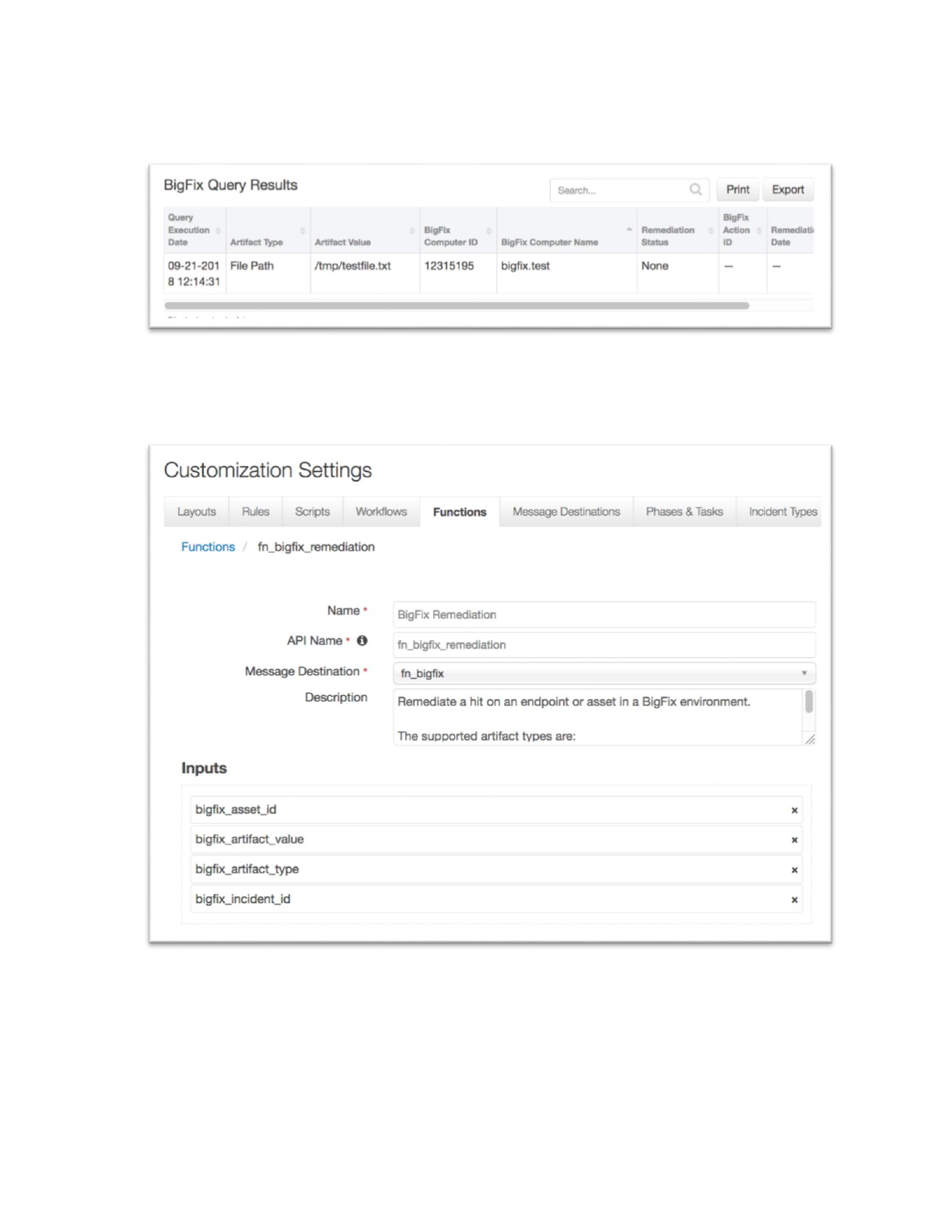
Task: Follow the Functions breadcrumb link
Action: (x=208, y=547)
